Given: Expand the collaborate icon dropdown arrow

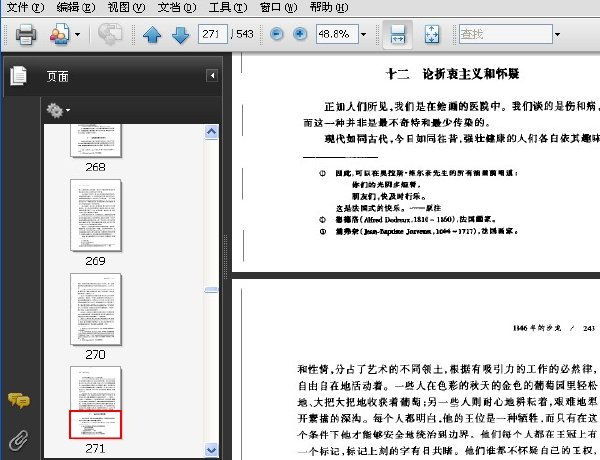Looking at the screenshot, I should click(77, 34).
